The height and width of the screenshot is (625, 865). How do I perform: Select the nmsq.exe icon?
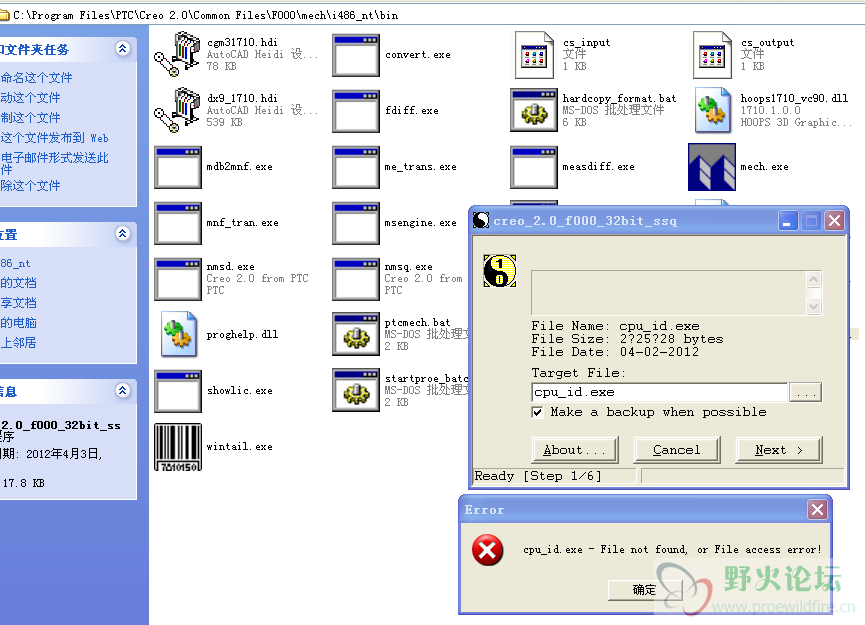356,279
